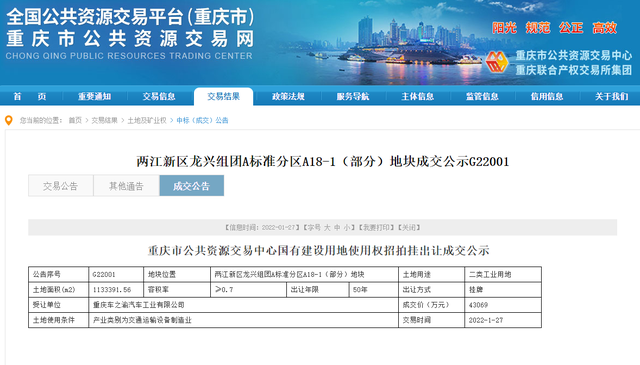Click the 重庆市公共资源交易中心 header text
This screenshot has height=365, width=640.
tap(573, 55)
